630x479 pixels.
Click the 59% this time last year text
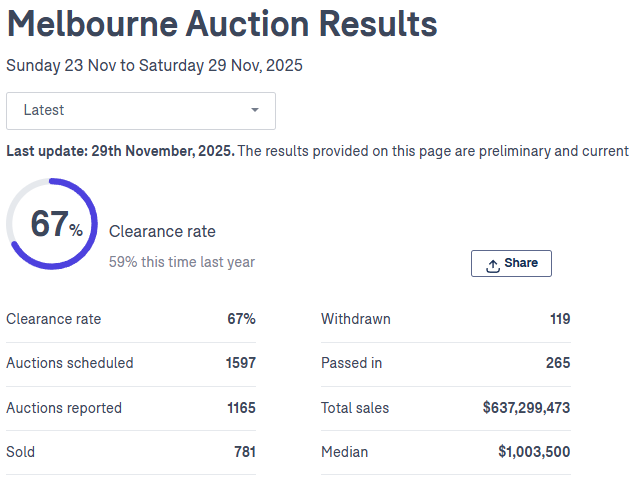[x=181, y=262]
